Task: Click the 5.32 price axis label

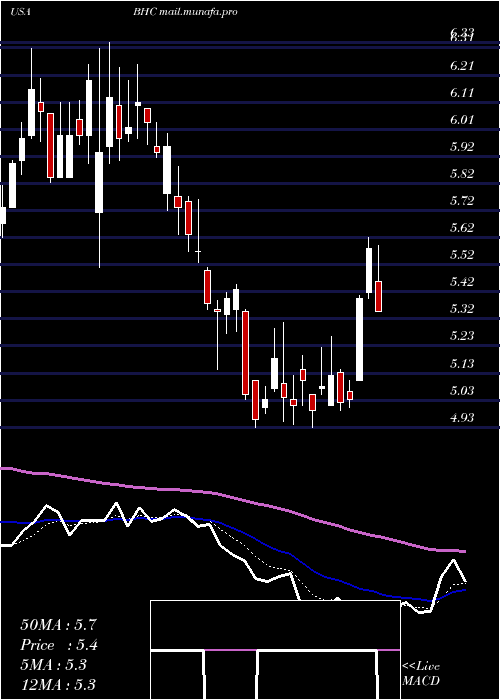Action: point(462,308)
